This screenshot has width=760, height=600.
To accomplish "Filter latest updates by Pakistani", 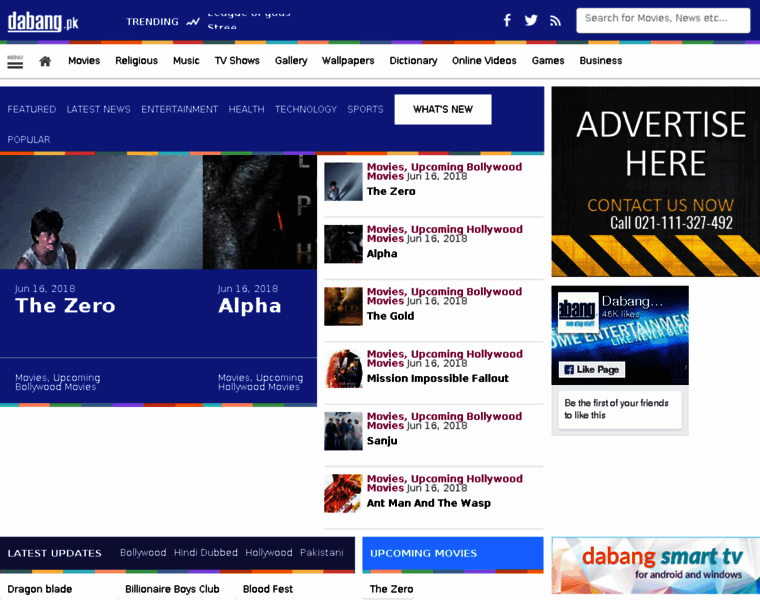I will 321,553.
